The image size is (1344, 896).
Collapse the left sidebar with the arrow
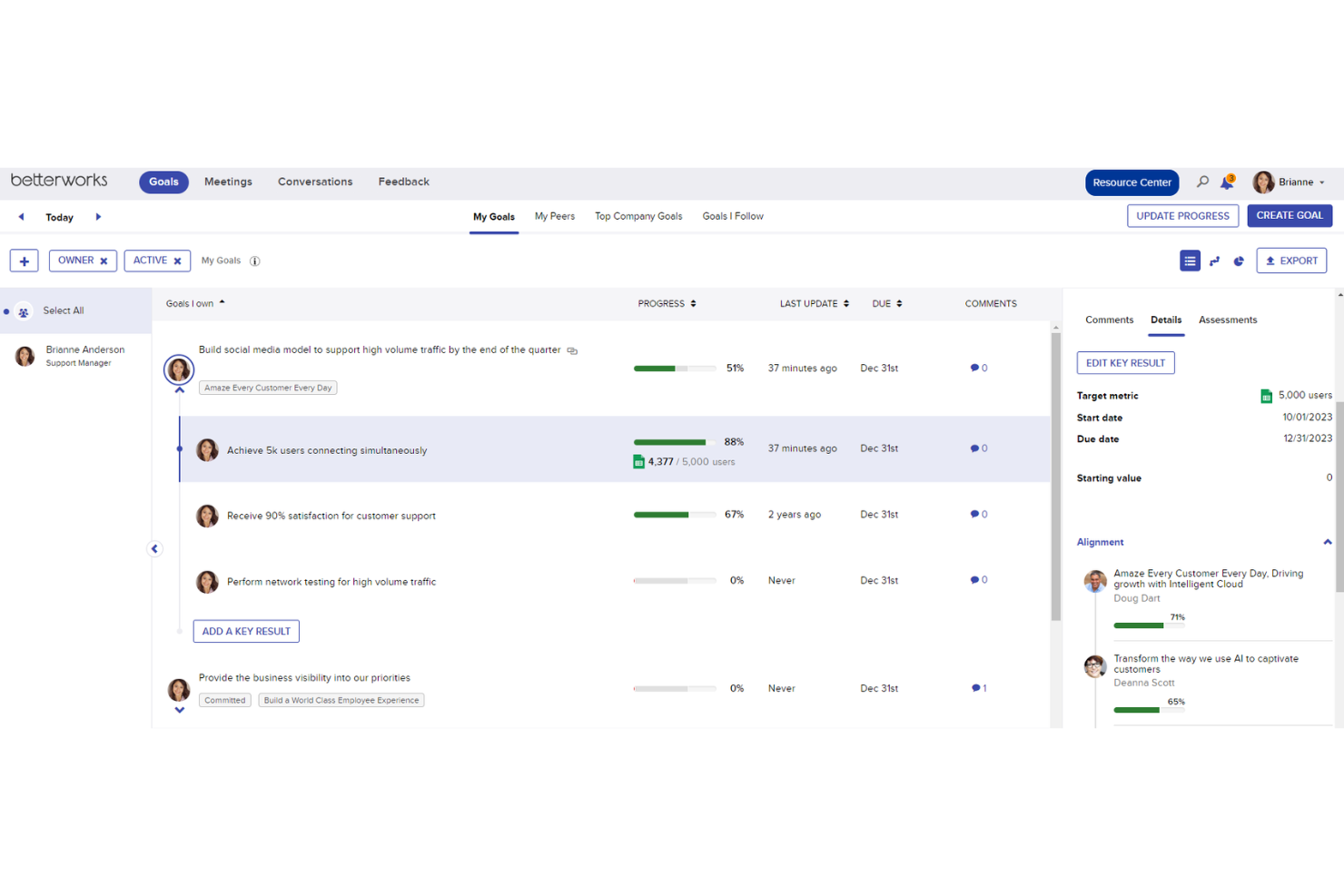pyautogui.click(x=154, y=548)
